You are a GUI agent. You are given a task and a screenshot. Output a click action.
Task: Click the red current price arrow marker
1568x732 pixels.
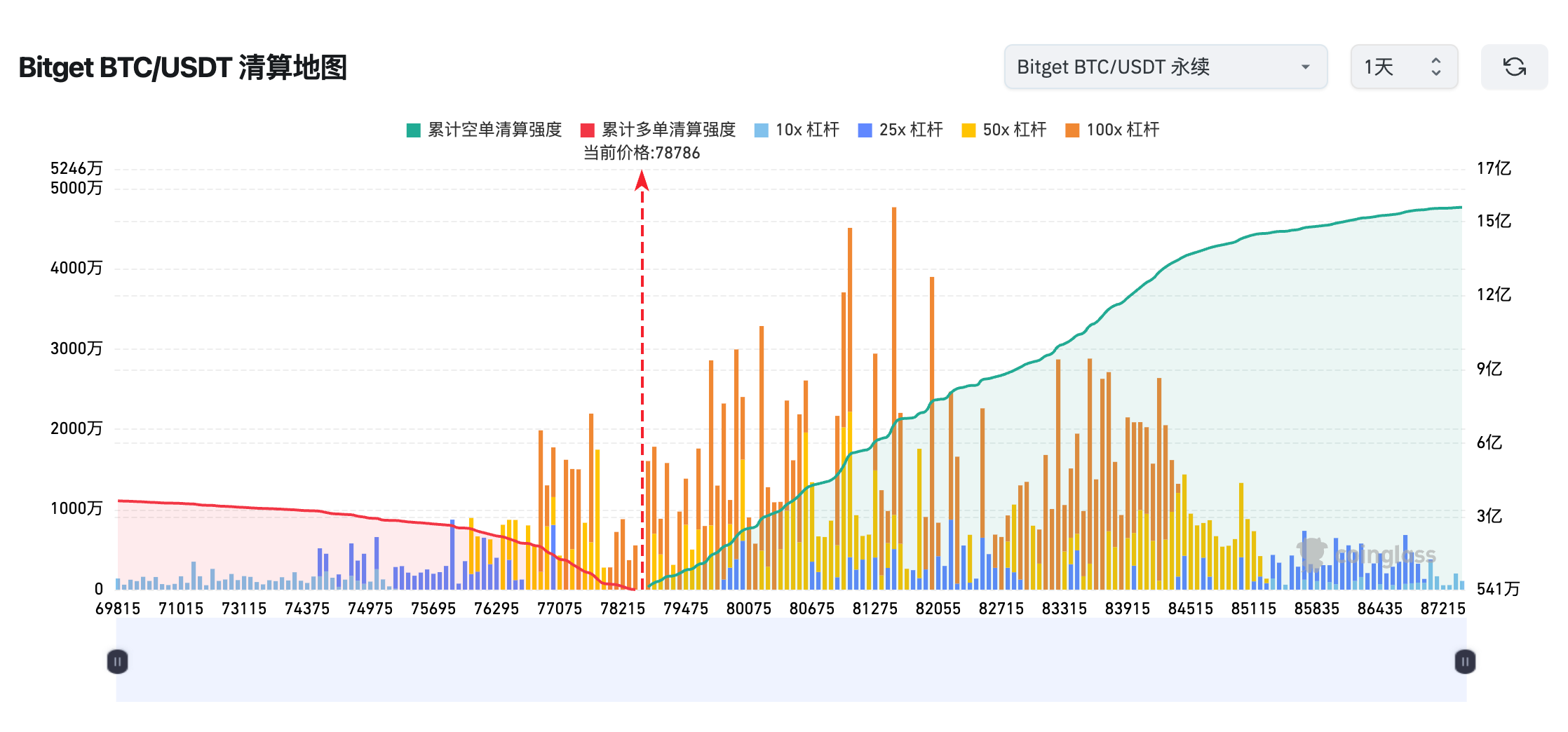(x=642, y=181)
